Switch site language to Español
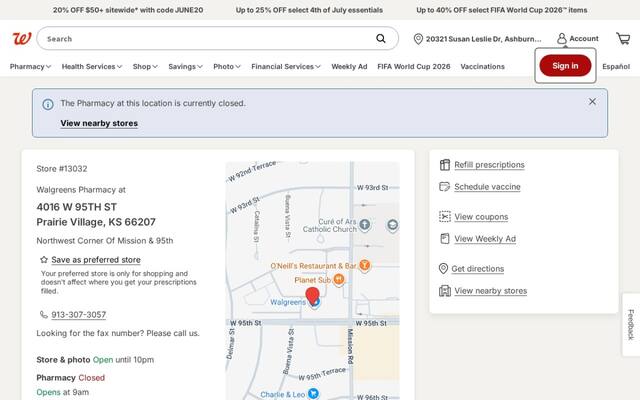The height and width of the screenshot is (400, 640). point(616,67)
